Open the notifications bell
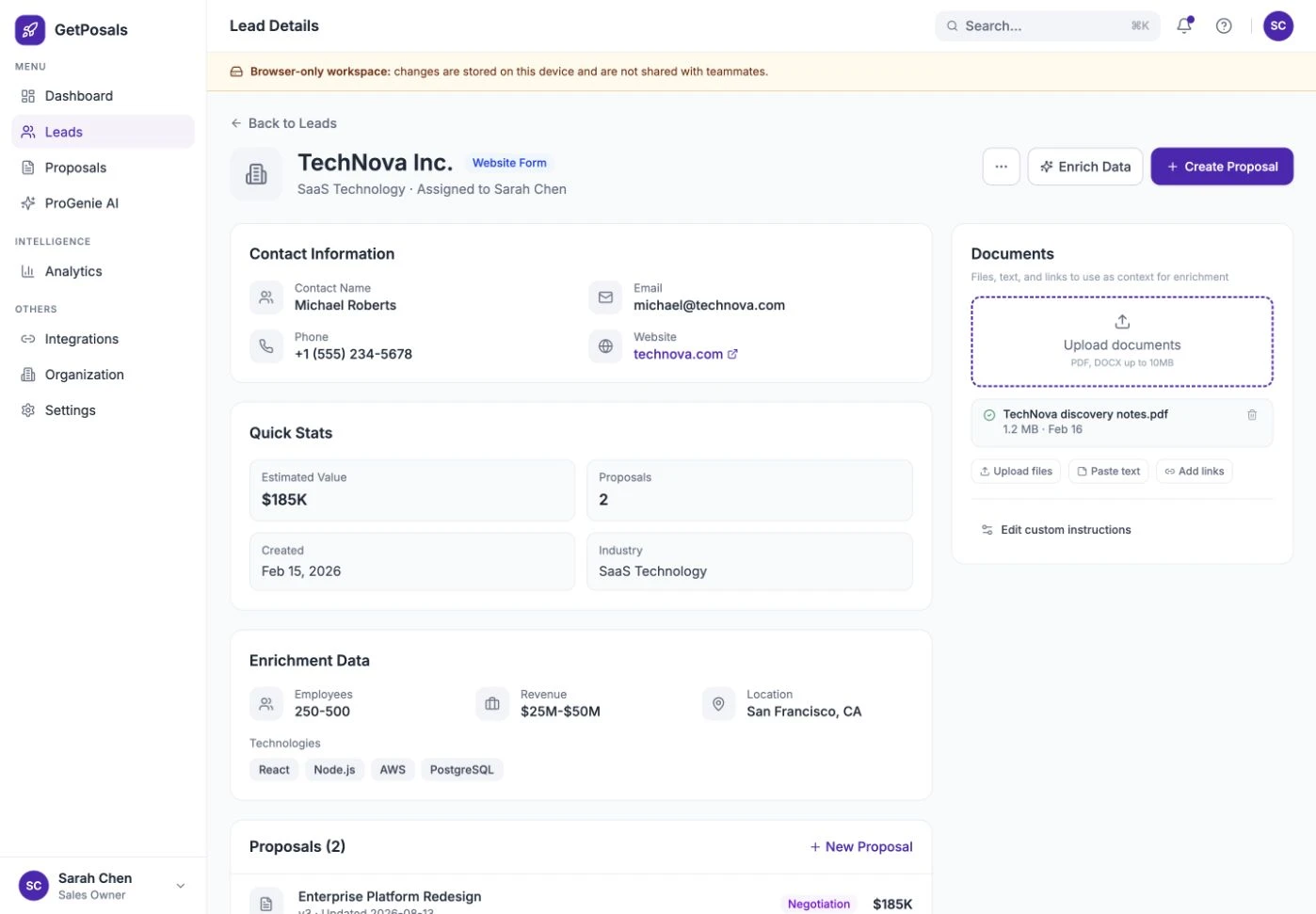This screenshot has height=914, width=1316. [x=1184, y=25]
